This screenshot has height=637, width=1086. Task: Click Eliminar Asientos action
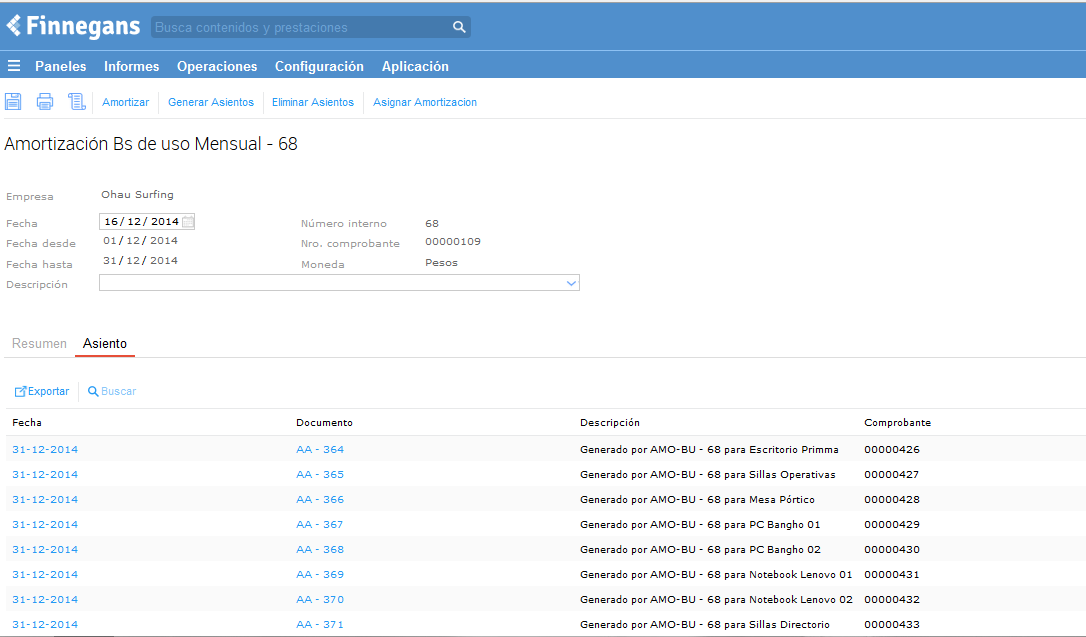click(313, 102)
